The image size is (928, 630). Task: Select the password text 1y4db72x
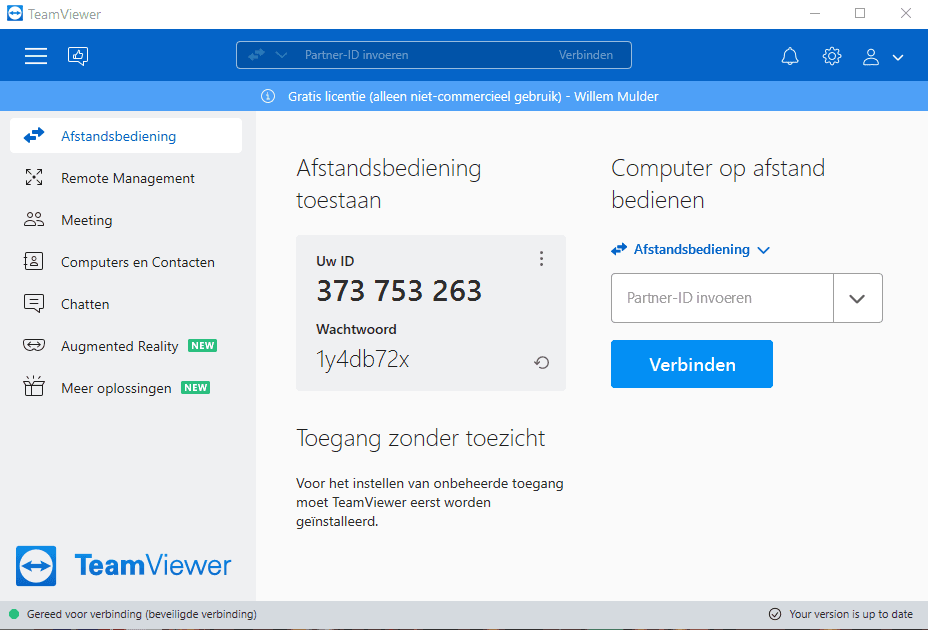pyautogui.click(x=362, y=359)
